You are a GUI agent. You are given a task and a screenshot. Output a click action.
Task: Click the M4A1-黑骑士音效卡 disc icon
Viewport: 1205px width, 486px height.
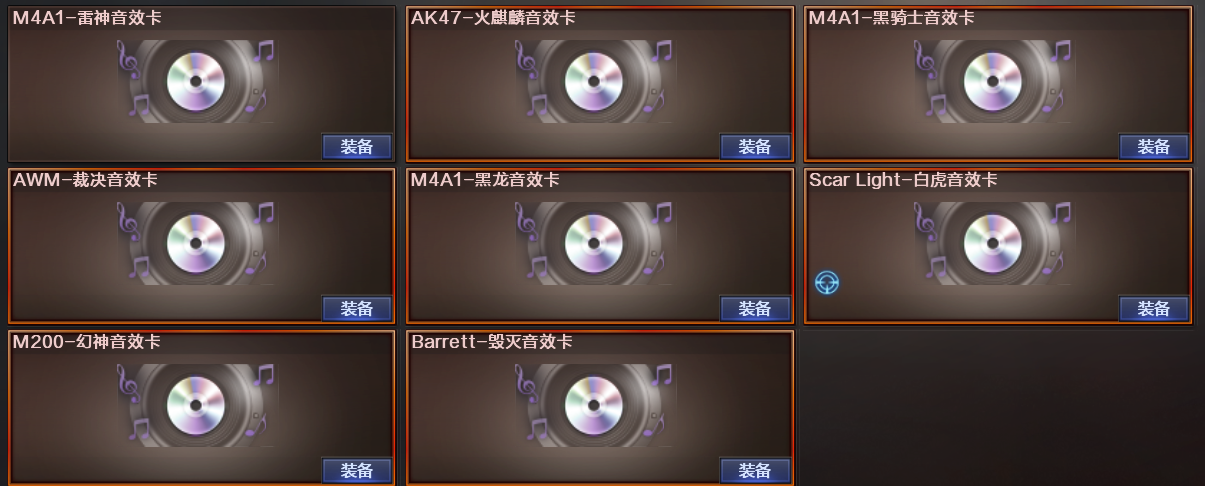[x=993, y=81]
